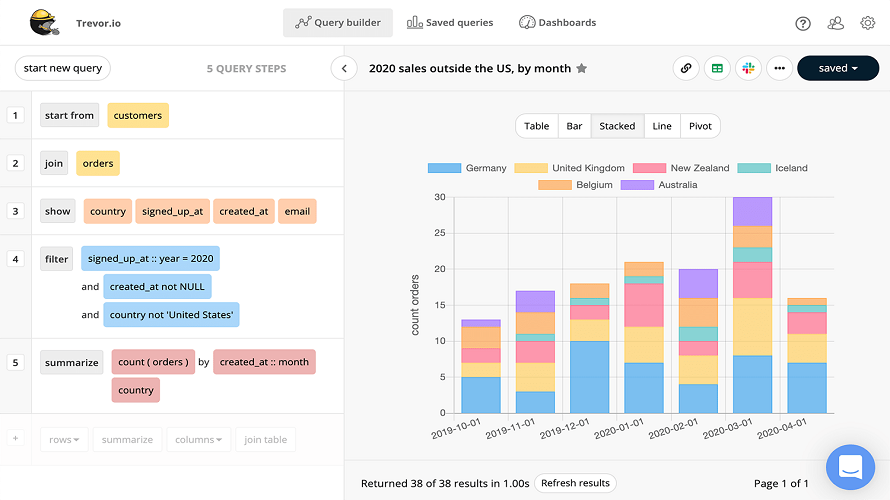Star the query title as favorite
Screen dimensions: 890x500
click(582, 69)
